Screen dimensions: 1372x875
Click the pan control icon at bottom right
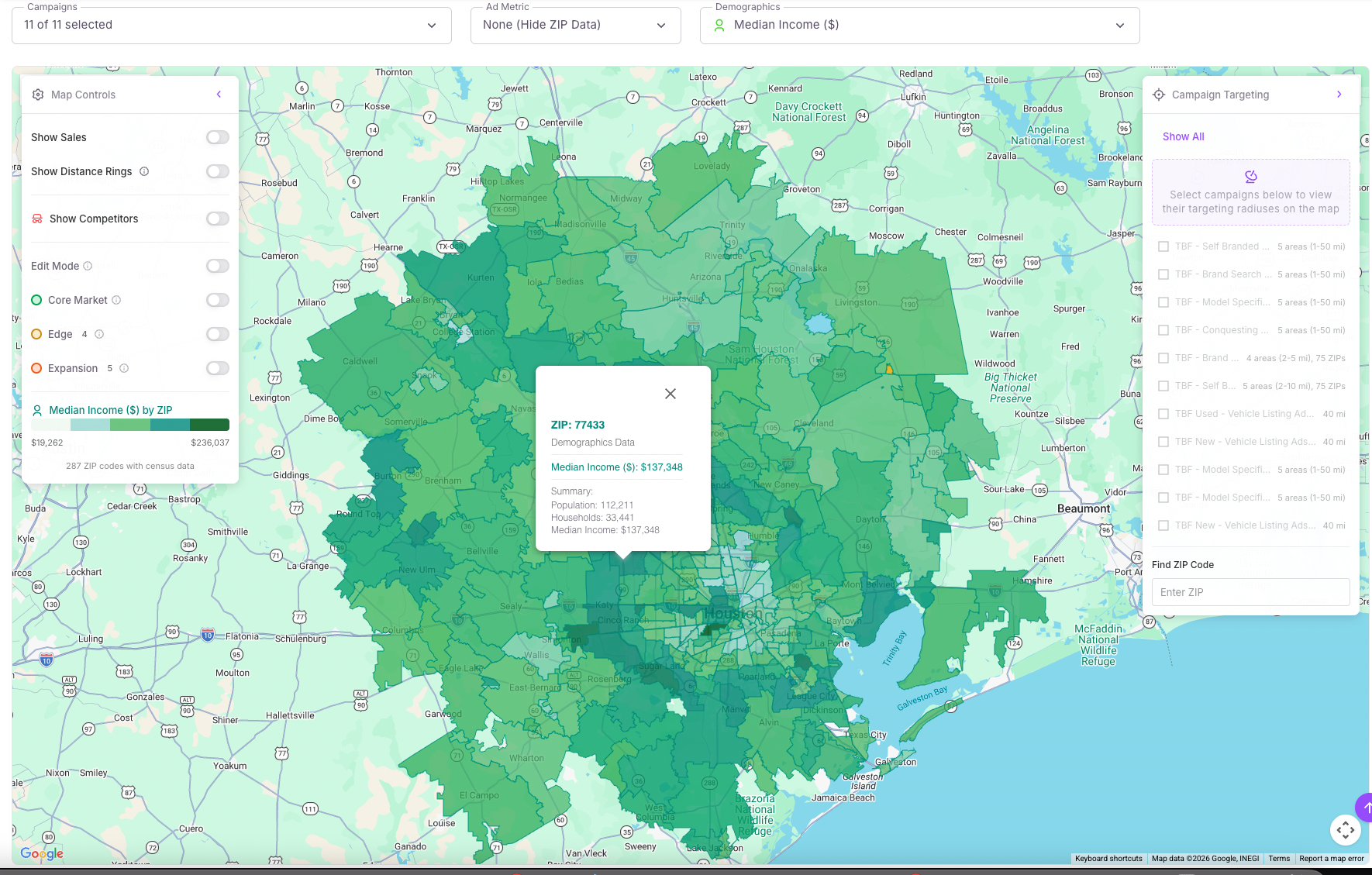point(1346,829)
